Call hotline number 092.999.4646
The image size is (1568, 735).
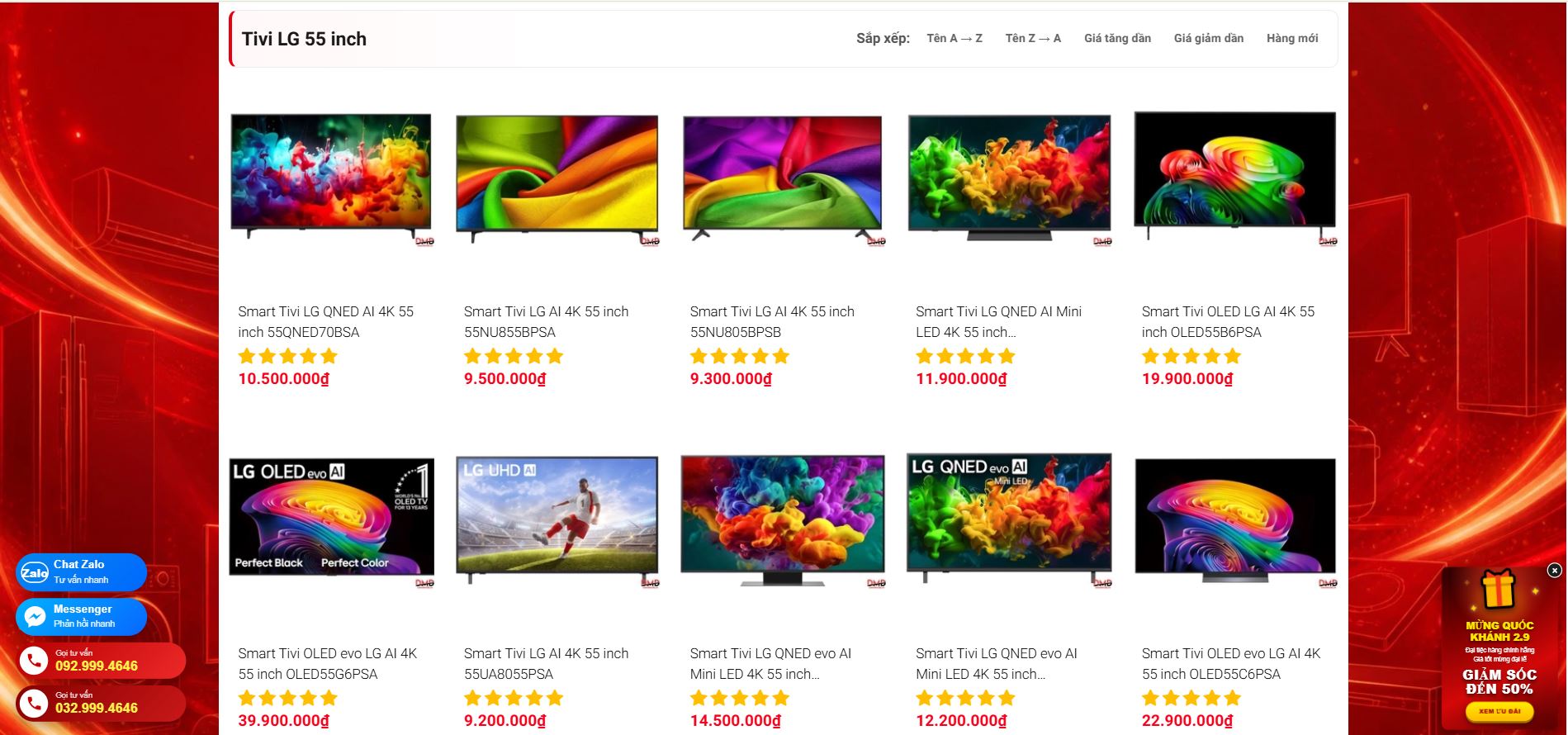pos(97,666)
